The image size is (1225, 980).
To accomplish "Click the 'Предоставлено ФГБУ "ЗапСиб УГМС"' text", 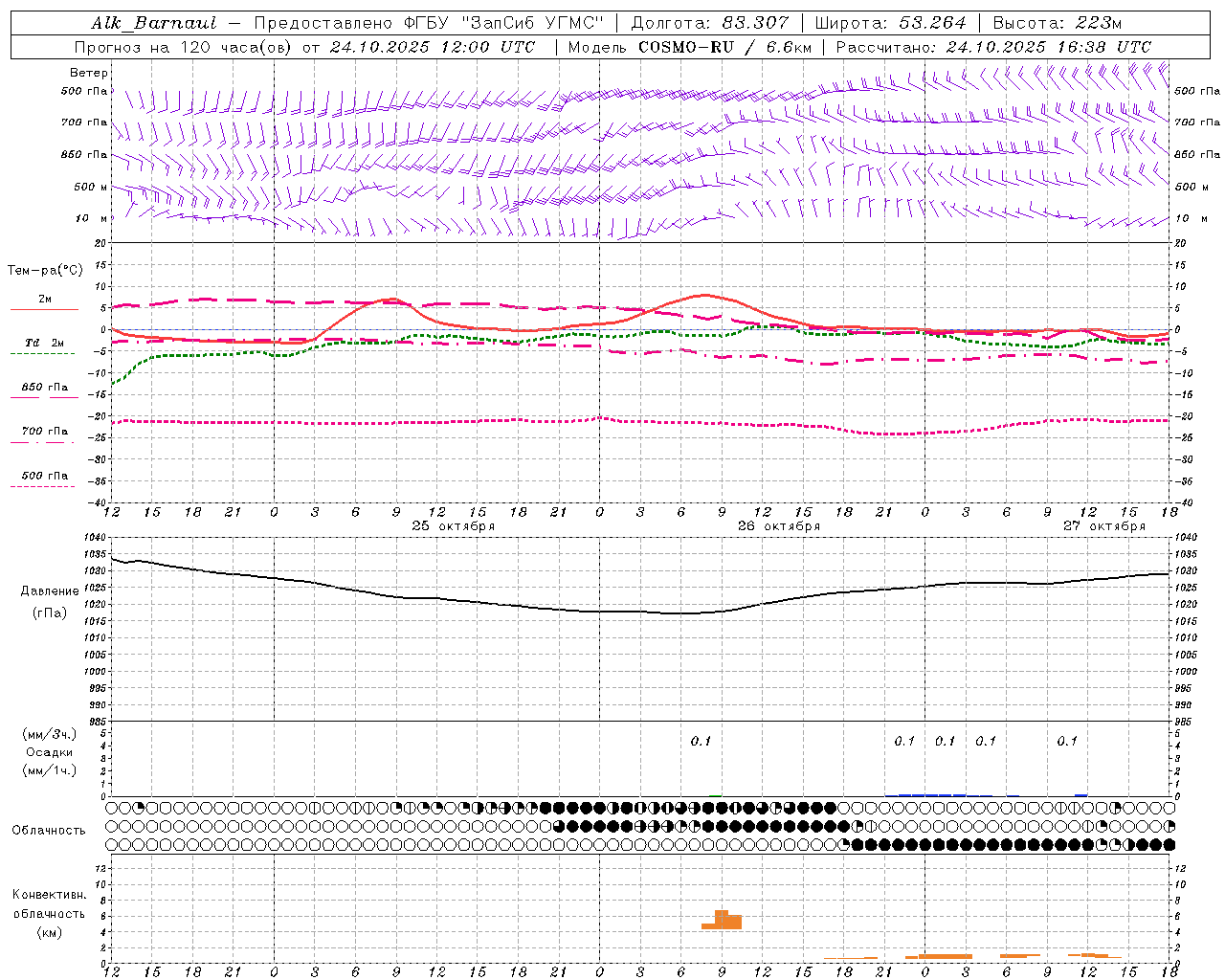I will point(429,23).
